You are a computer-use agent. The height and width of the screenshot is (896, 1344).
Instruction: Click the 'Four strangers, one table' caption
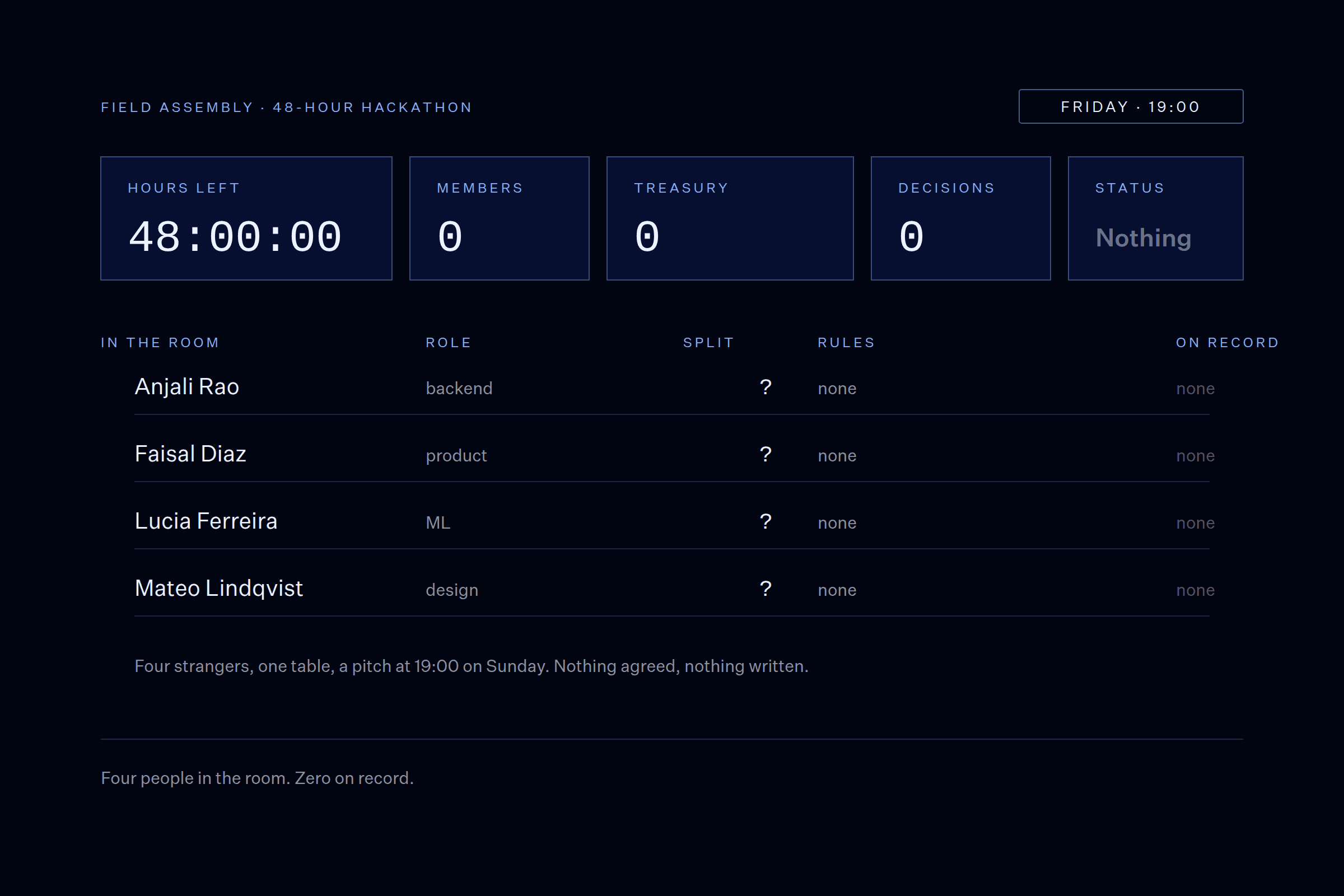472,666
